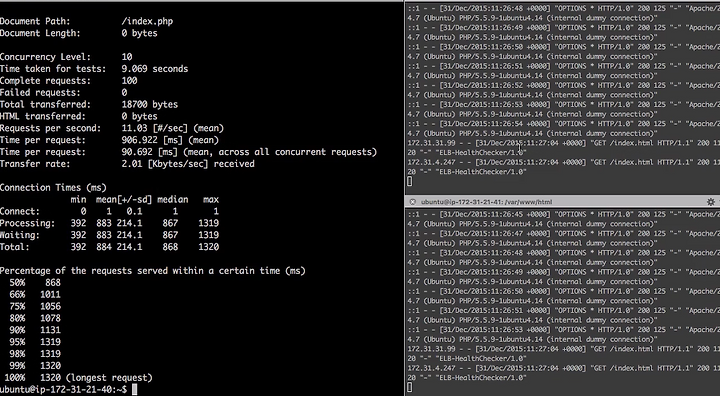Click the Total: row label in connection times
The height and width of the screenshot is (396, 720).
coord(15,247)
